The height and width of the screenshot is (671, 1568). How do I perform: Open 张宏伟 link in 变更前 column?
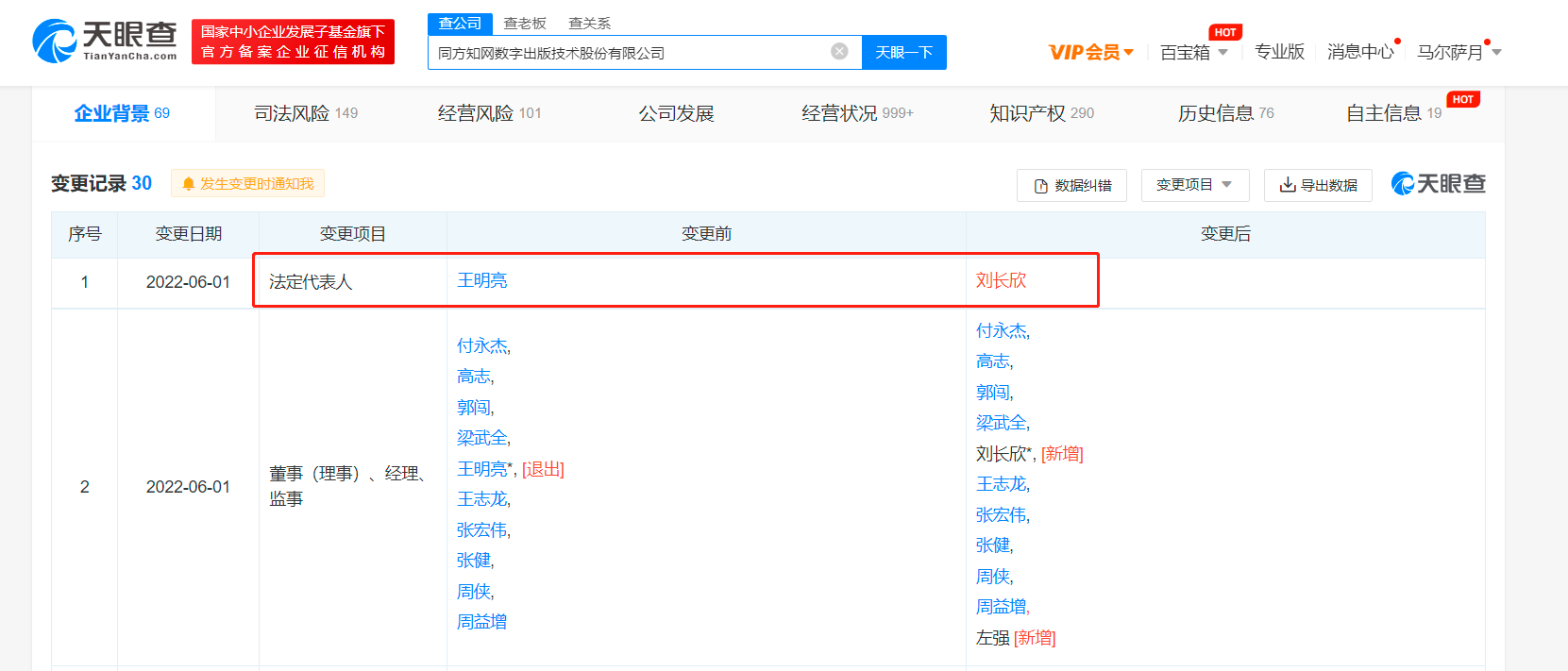tap(482, 530)
